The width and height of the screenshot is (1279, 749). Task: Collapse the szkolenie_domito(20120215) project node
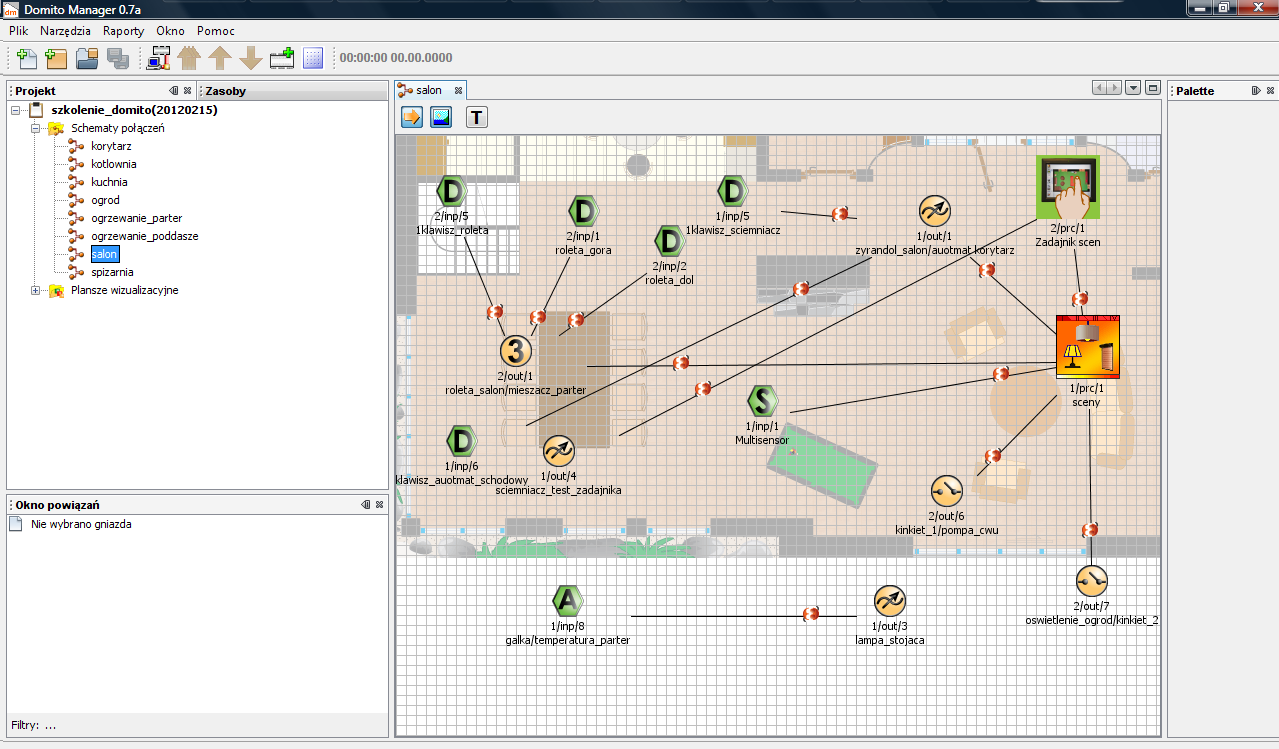16,110
